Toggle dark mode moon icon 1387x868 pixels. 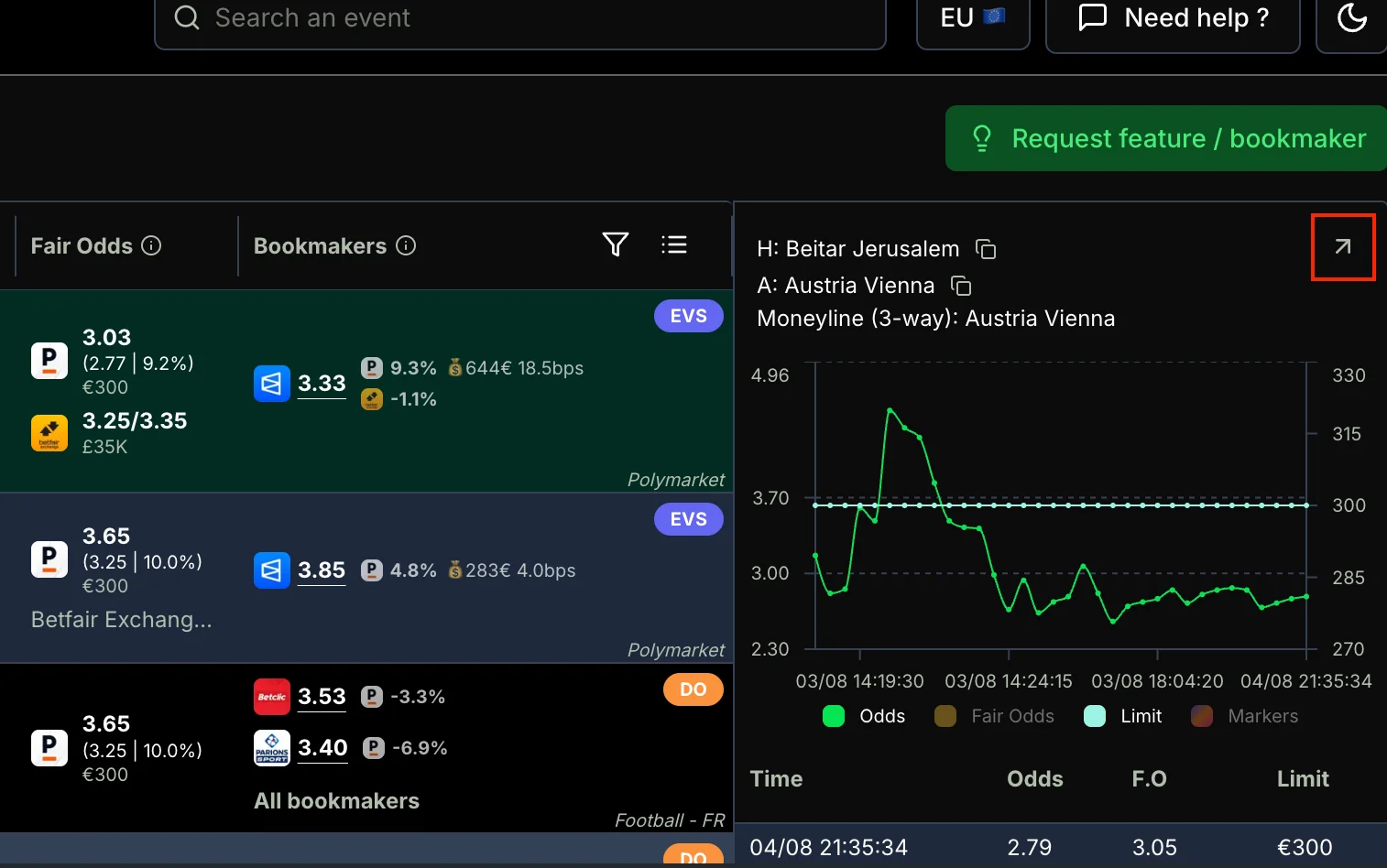(x=1352, y=17)
